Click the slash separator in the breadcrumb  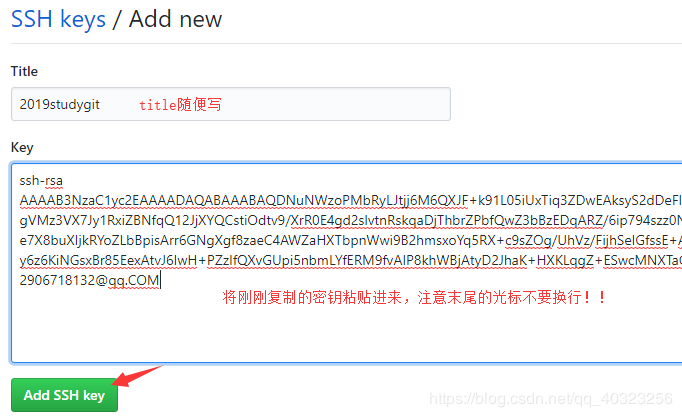point(117,20)
